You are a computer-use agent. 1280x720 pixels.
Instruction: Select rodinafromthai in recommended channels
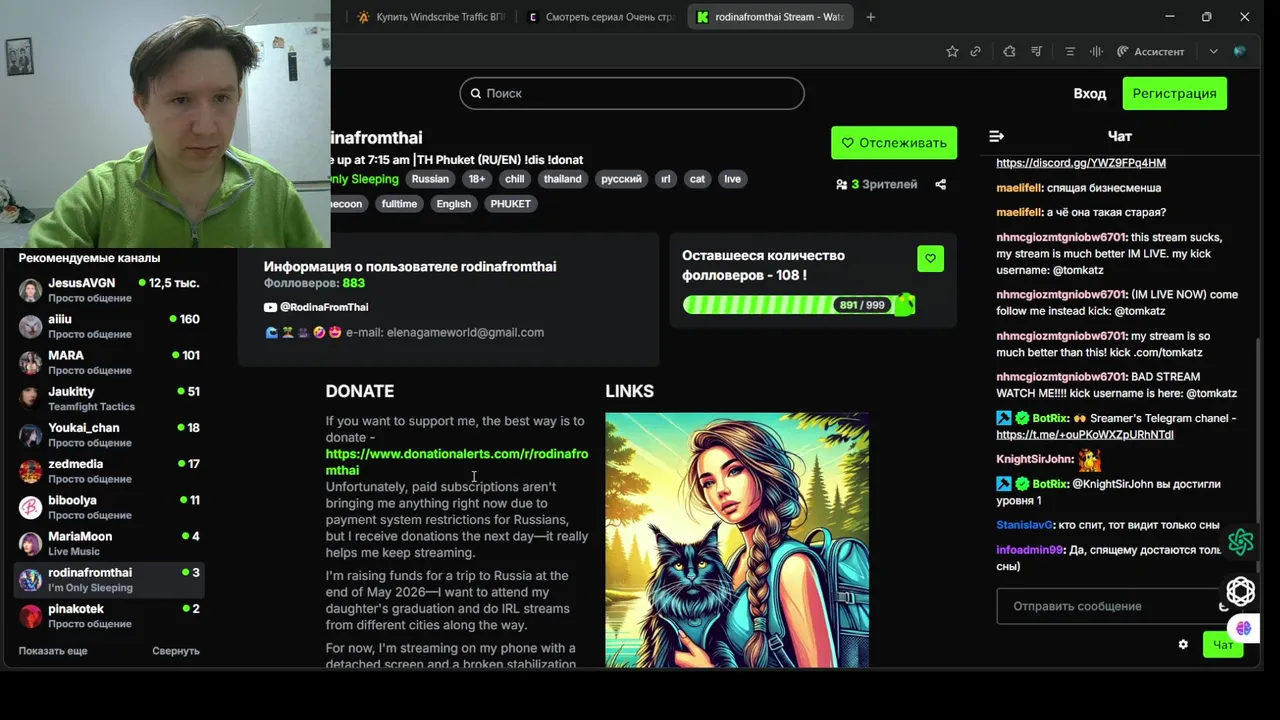click(x=109, y=579)
